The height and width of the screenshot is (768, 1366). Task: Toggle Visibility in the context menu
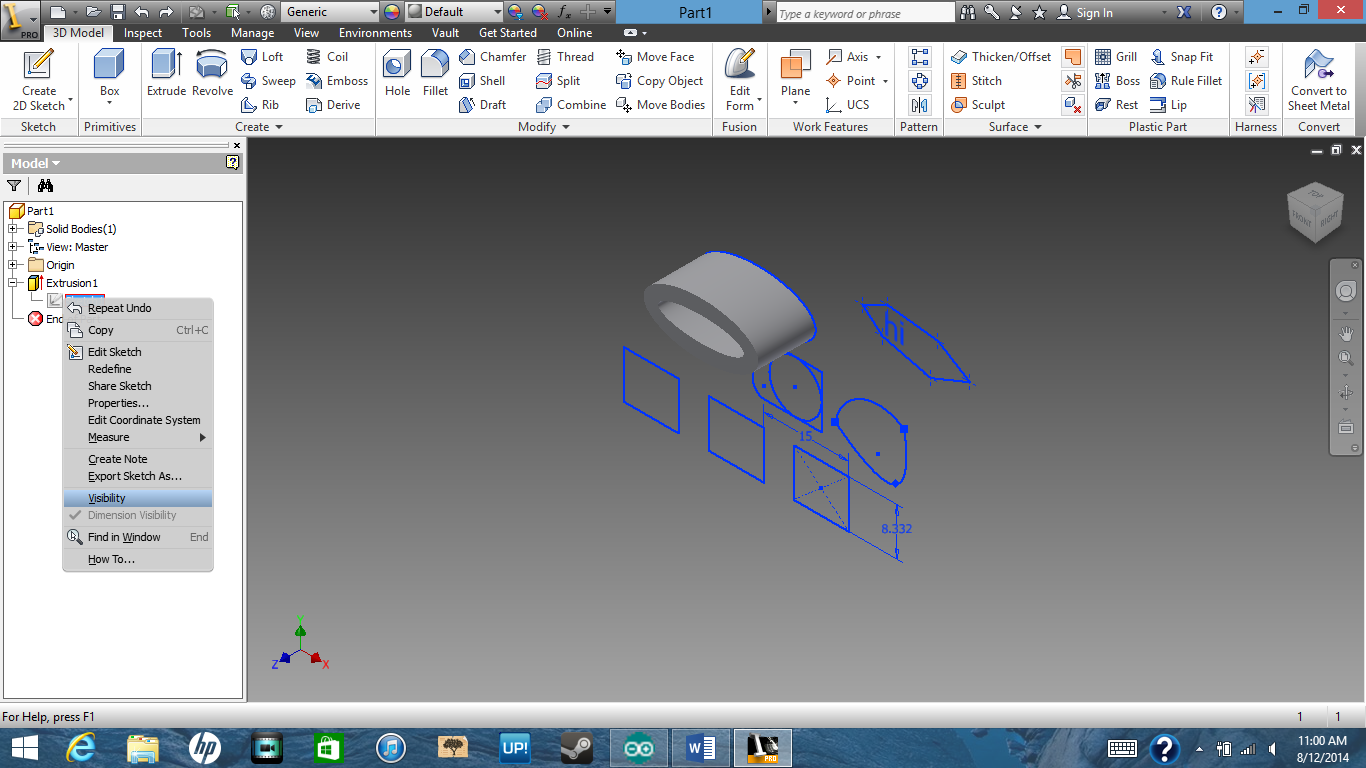coord(106,497)
